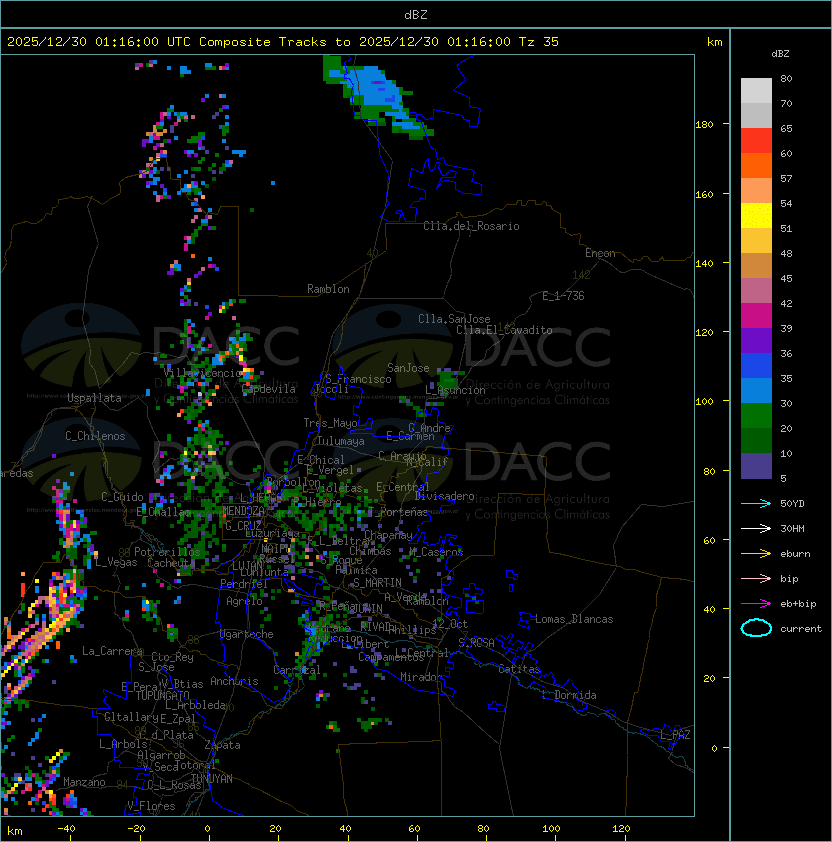
Task: Click the cyan 50YD track arrow in legend
Action: [x=756, y=503]
